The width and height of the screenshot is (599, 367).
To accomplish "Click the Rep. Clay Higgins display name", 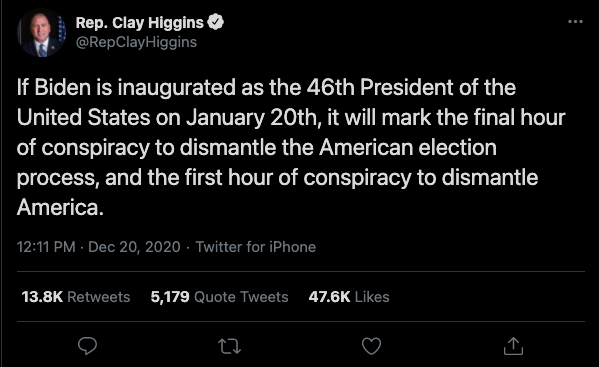I will (139, 23).
